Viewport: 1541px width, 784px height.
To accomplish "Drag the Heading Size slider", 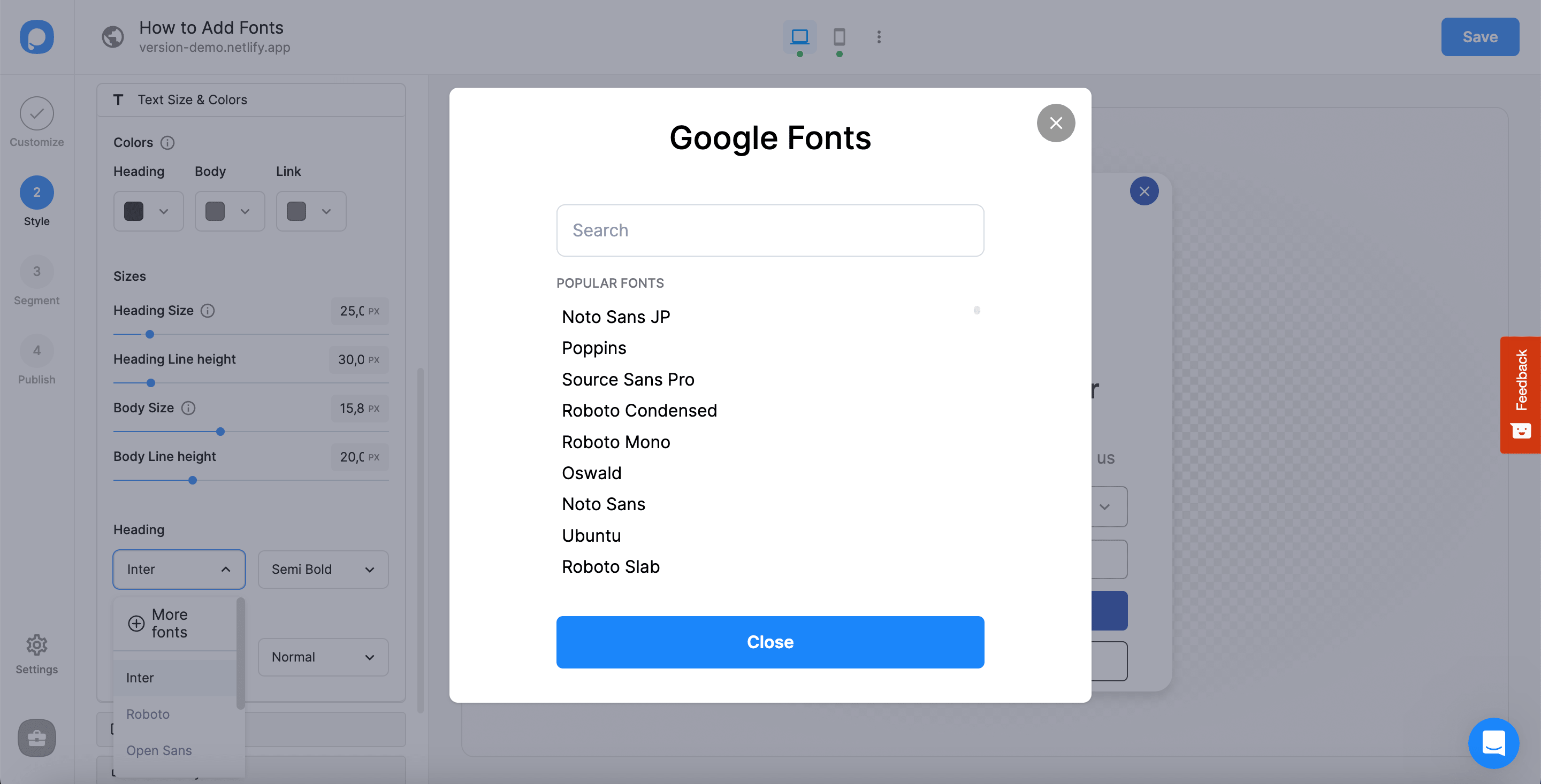I will 150,333.
